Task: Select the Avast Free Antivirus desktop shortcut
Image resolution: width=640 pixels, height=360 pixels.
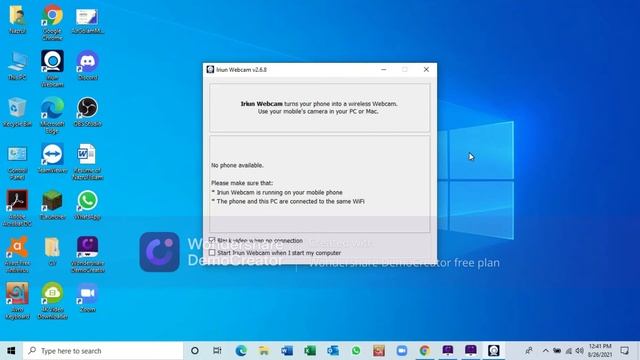Action: 17,255
